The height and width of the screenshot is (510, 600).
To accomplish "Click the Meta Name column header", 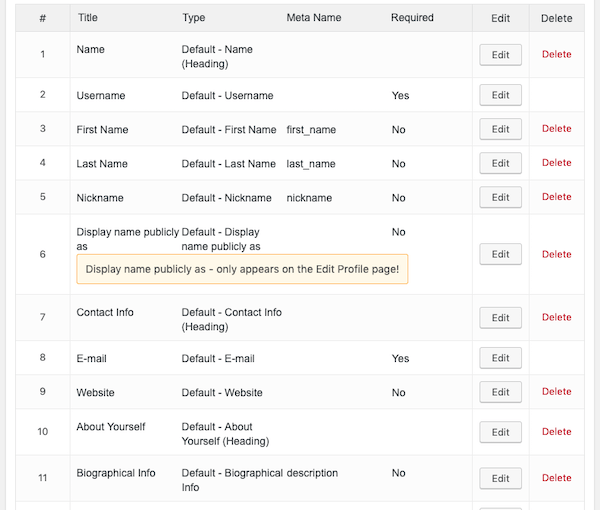I will tap(314, 18).
